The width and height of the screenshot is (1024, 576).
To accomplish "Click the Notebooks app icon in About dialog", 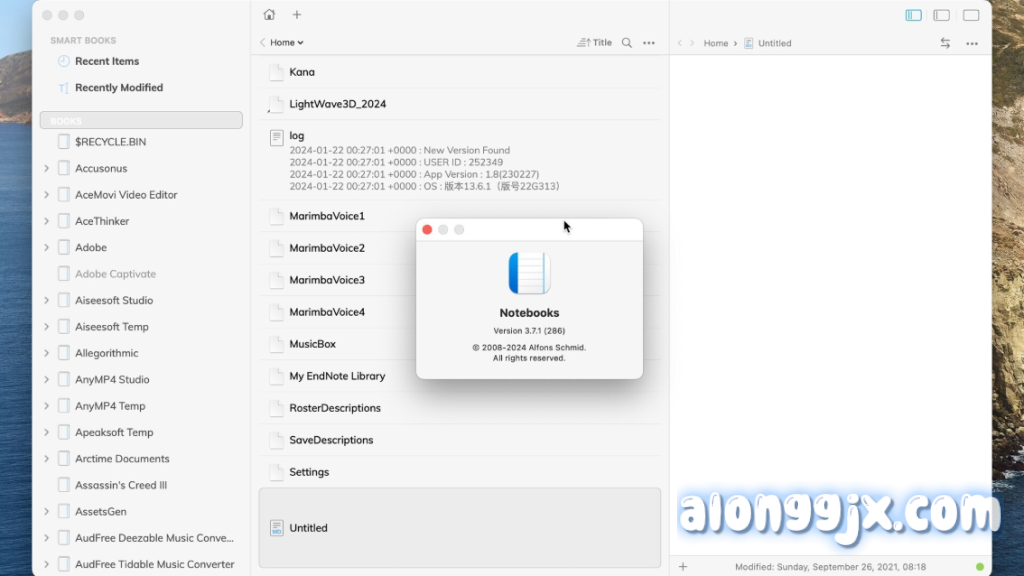I will coord(529,273).
